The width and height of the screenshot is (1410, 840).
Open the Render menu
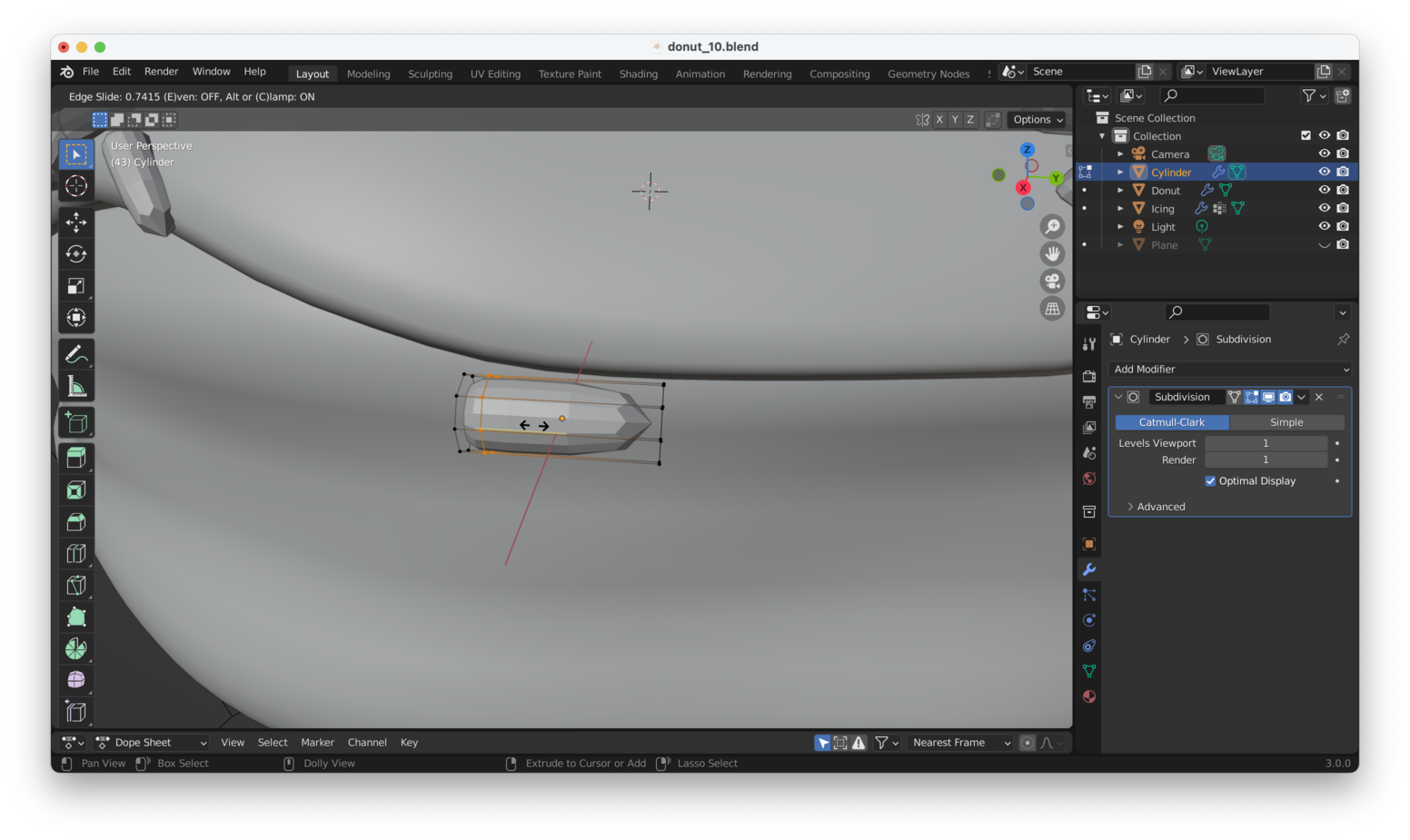coord(162,71)
